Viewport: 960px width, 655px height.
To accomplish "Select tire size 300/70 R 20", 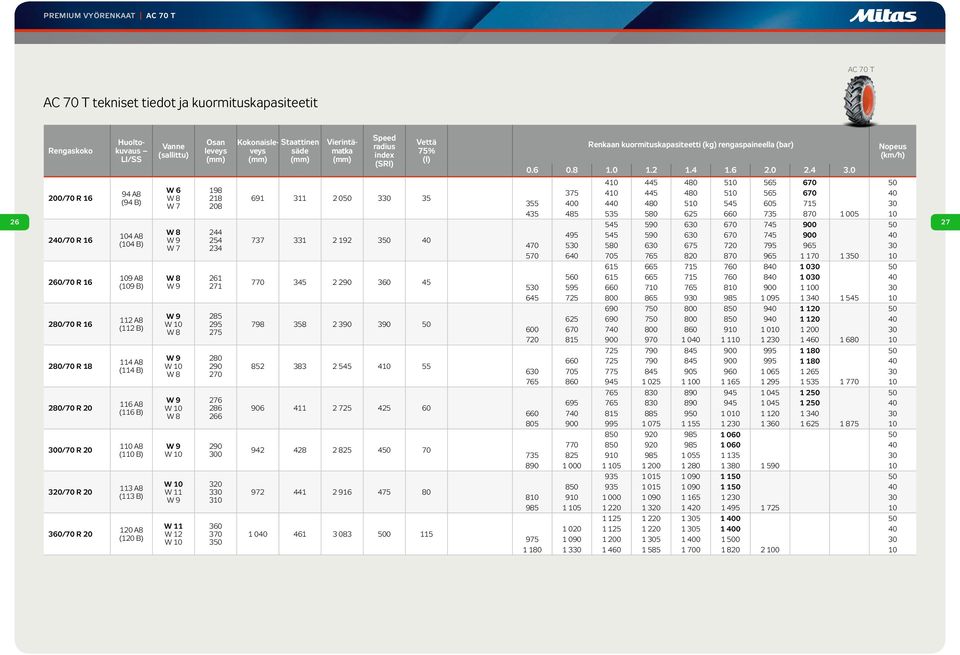I will [x=70, y=450].
